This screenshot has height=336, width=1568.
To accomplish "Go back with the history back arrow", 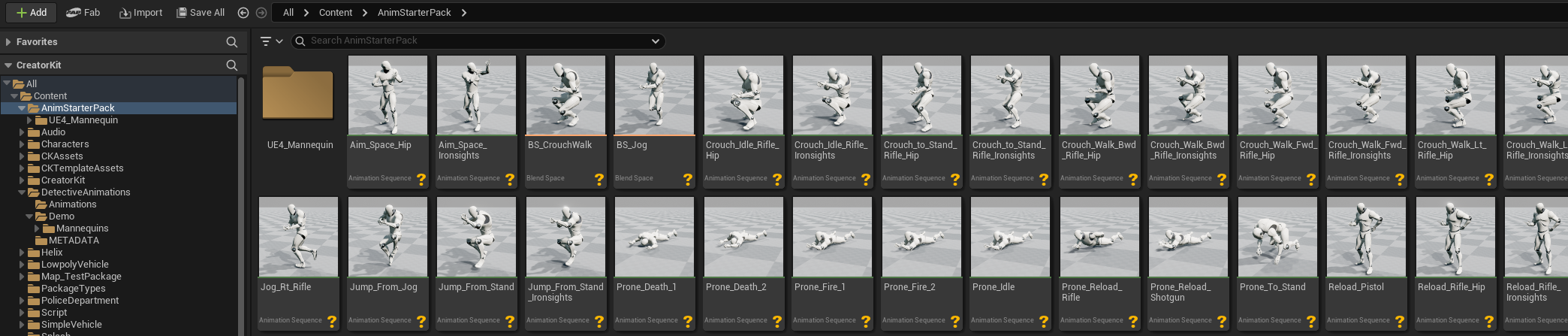I will pyautogui.click(x=243, y=13).
